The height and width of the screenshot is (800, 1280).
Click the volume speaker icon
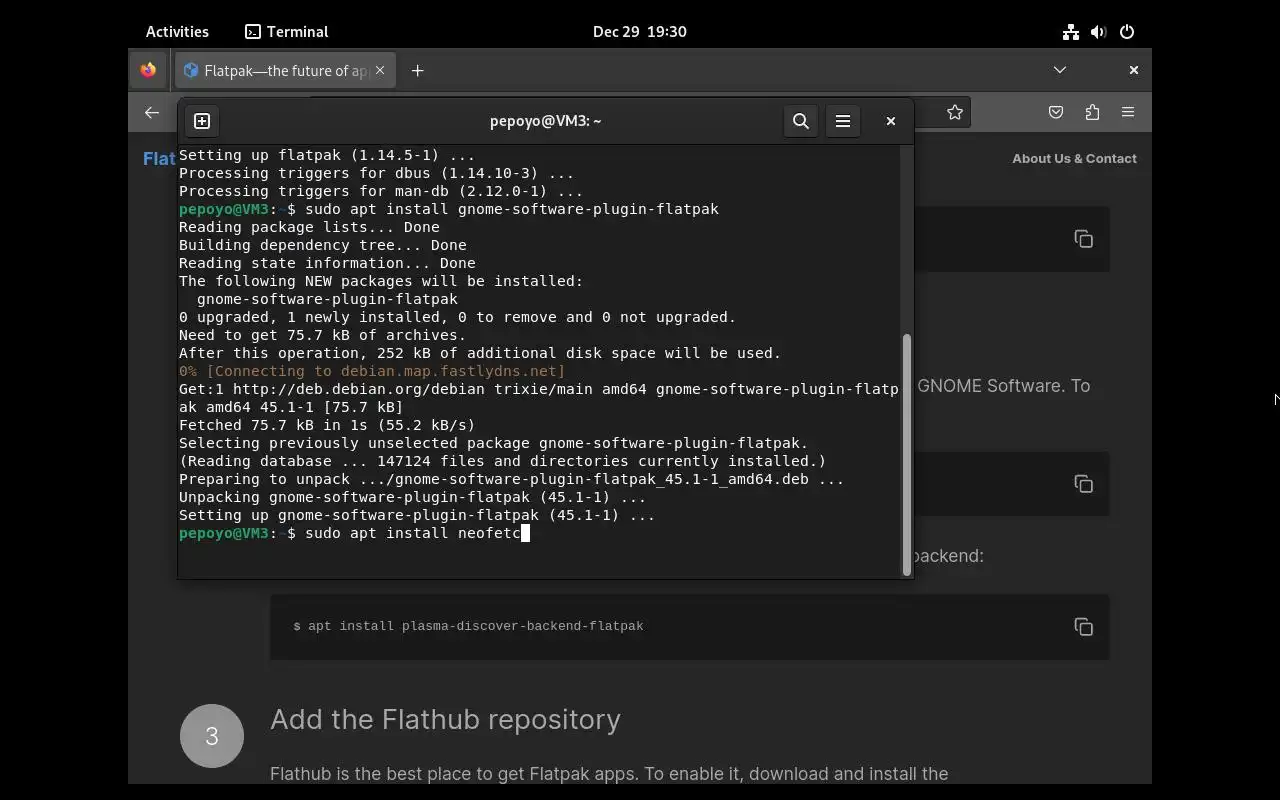click(1099, 32)
